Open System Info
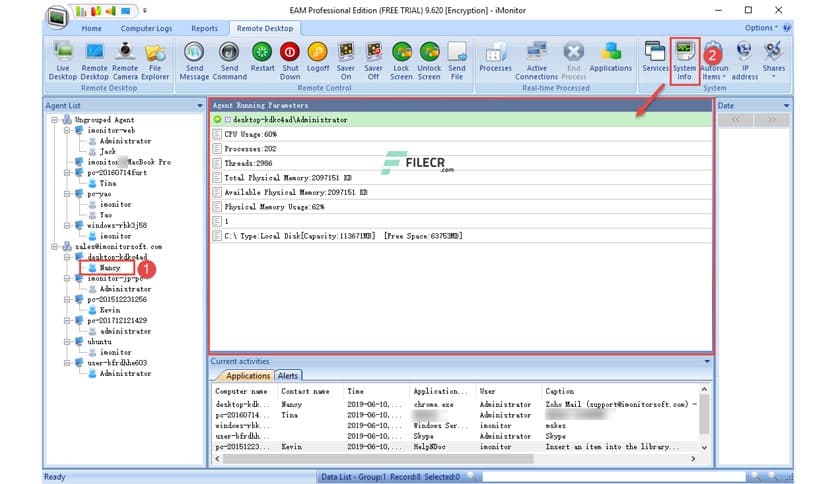The image size is (836, 484). click(685, 61)
